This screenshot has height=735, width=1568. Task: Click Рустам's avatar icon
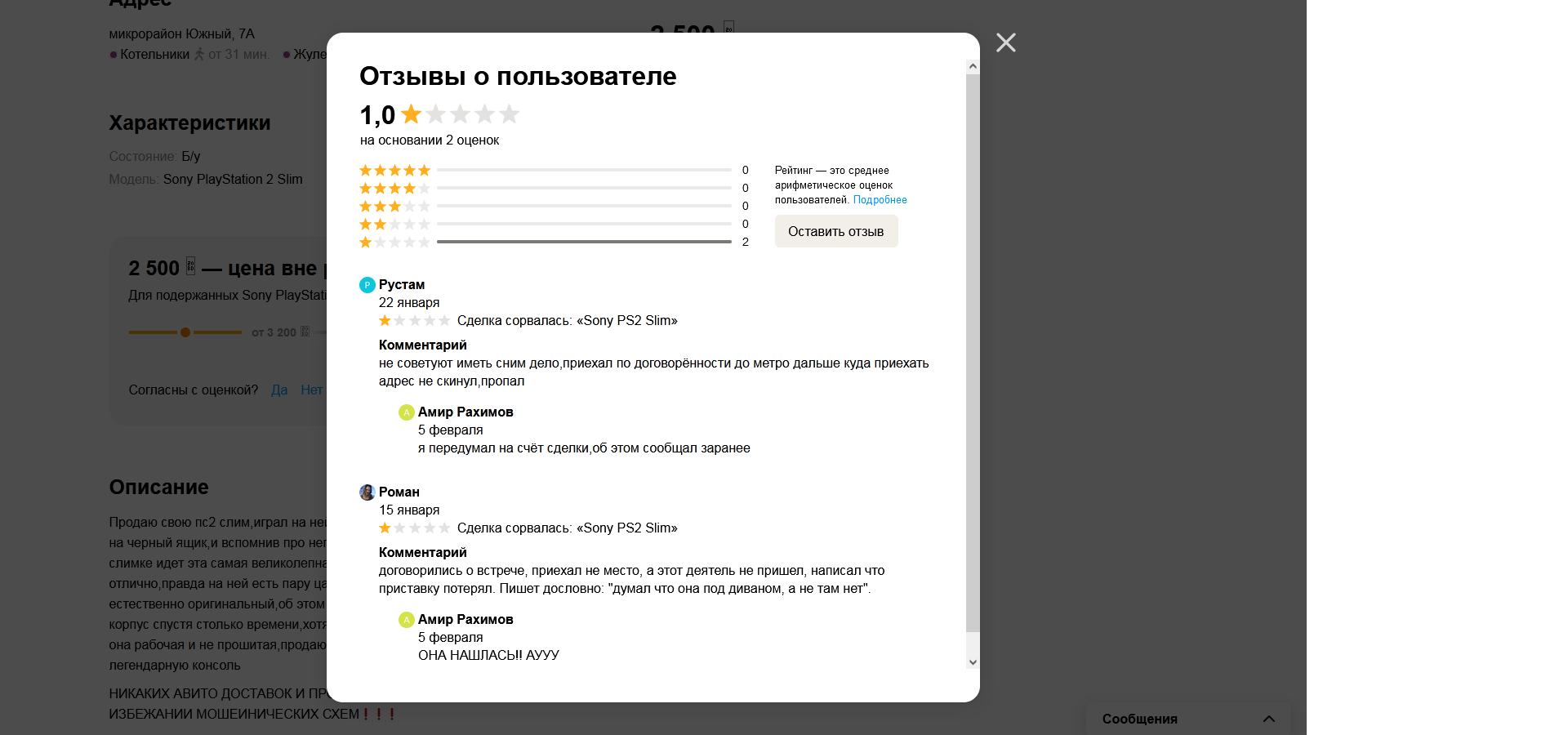pos(367,285)
